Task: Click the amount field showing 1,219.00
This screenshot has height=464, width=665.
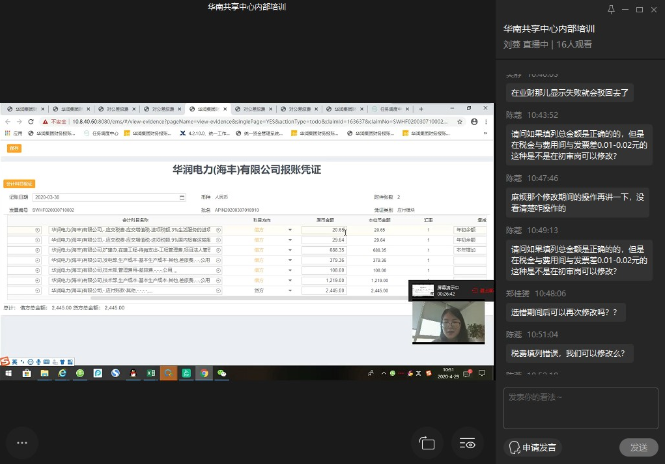Action: click(324, 280)
